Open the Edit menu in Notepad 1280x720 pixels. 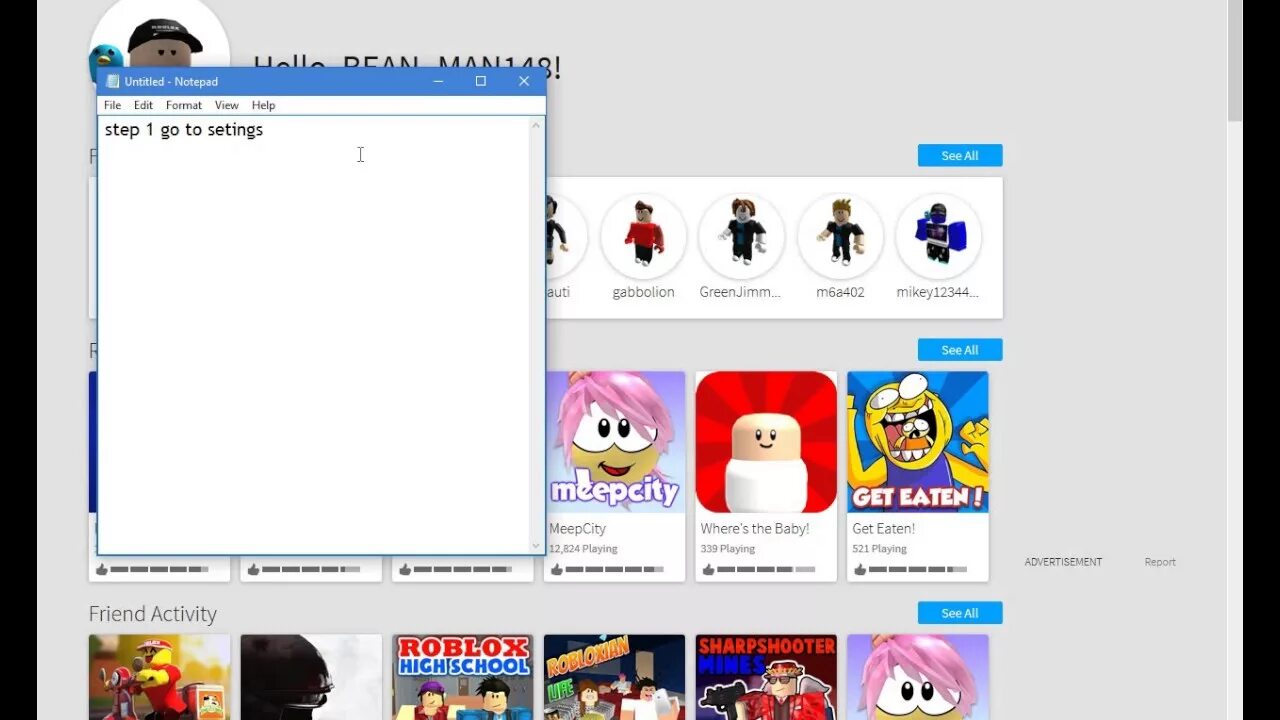point(143,105)
